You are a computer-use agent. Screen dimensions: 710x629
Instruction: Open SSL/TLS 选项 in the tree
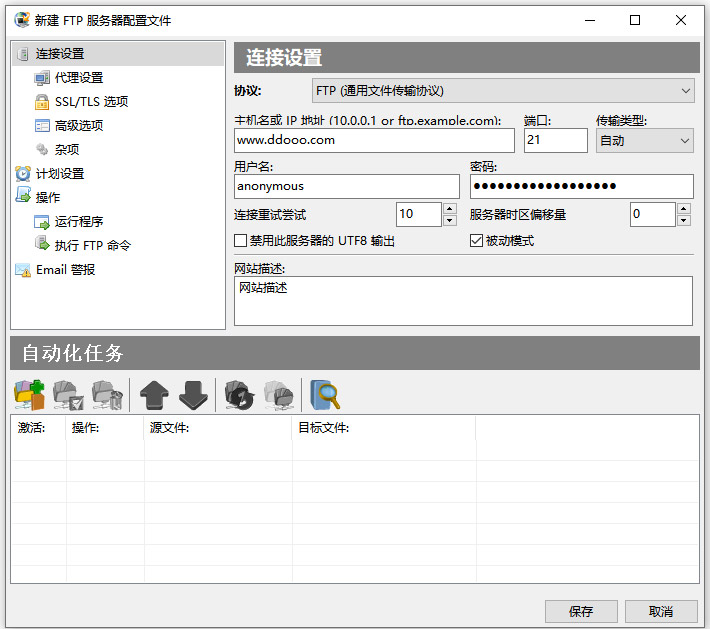coord(91,102)
